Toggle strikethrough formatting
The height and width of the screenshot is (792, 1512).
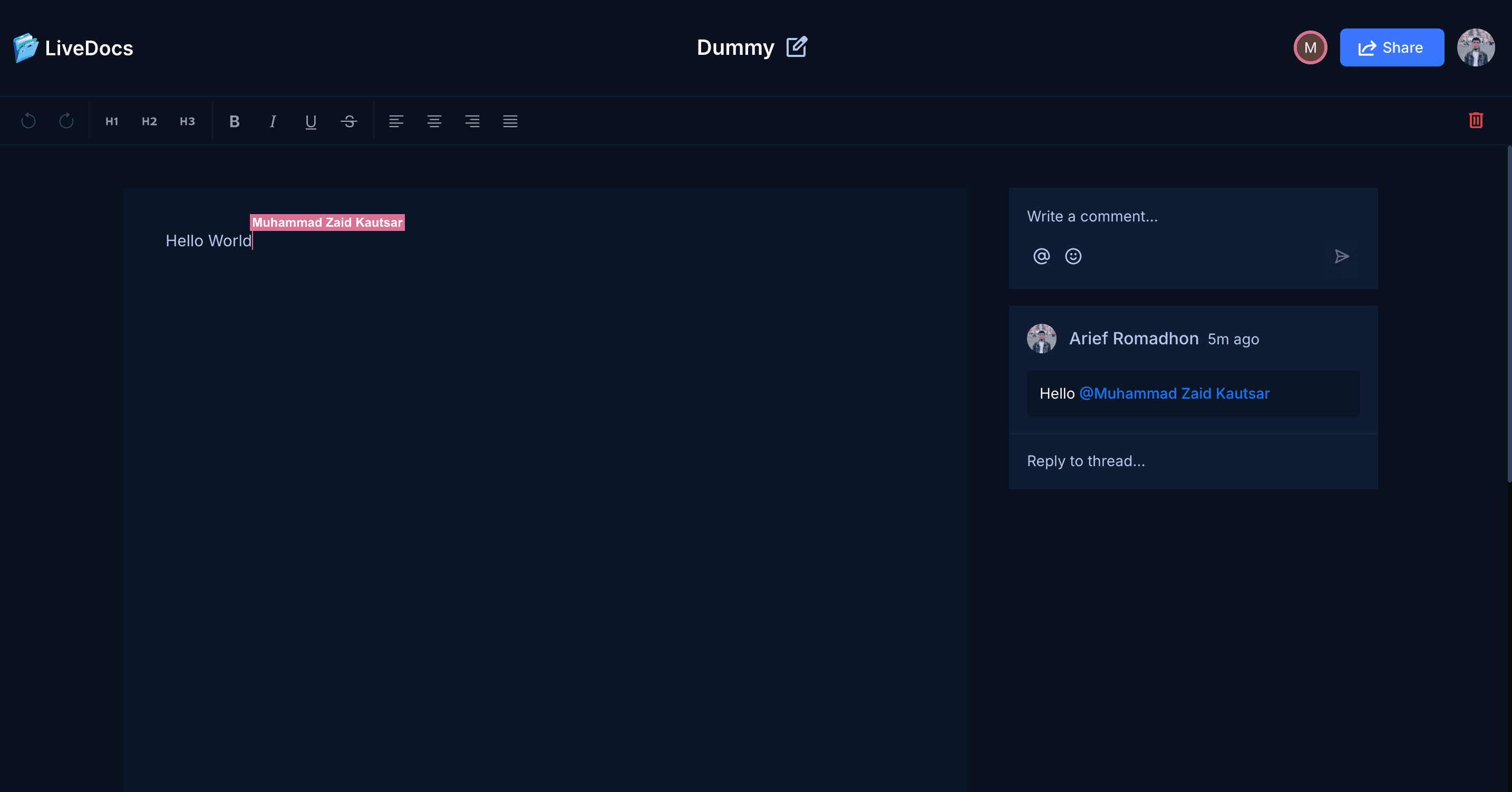click(x=348, y=121)
